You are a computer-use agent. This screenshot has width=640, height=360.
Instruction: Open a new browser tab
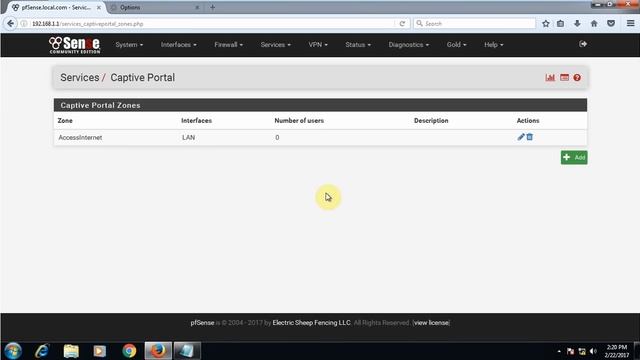click(213, 7)
